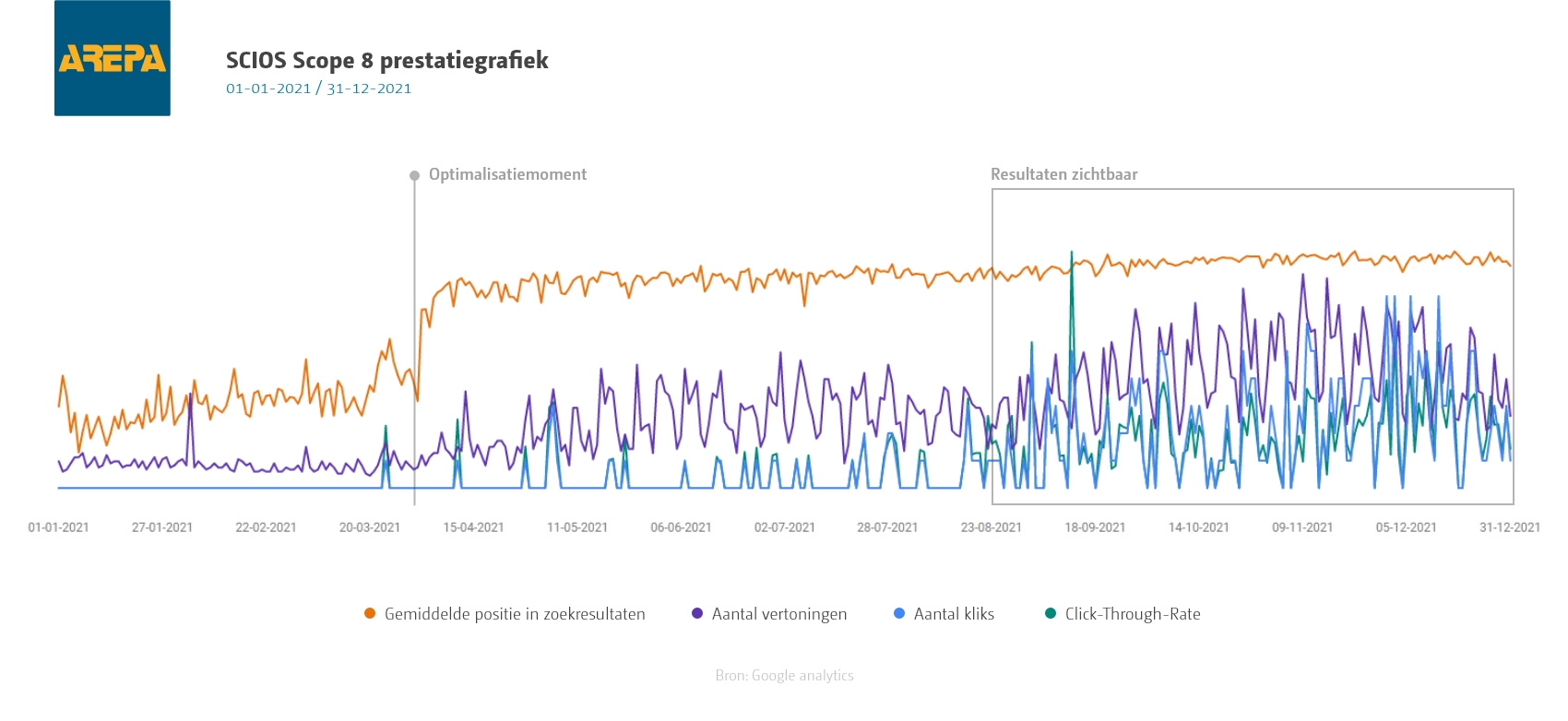Click the blue Aantal kliks legend dot
This screenshot has width=1568, height=721.
pos(899,614)
